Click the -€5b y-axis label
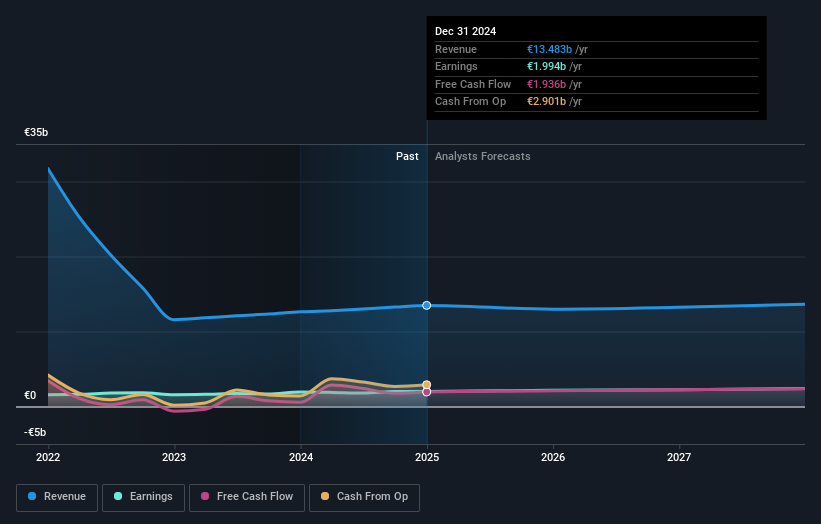Image resolution: width=821 pixels, height=524 pixels. pyautogui.click(x=35, y=432)
